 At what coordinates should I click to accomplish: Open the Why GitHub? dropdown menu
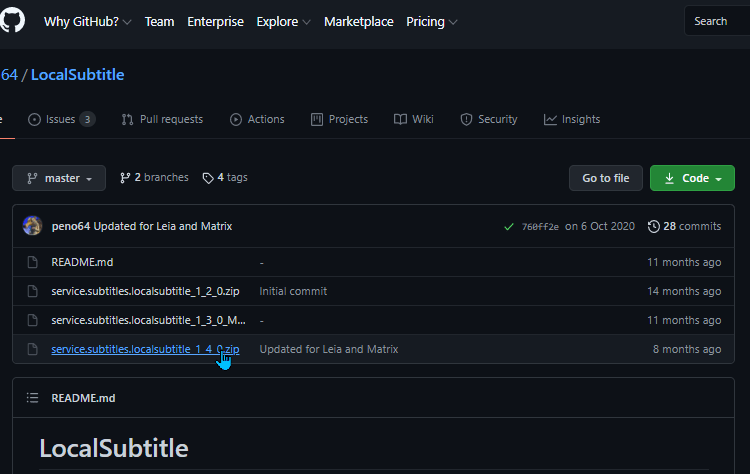(88, 22)
